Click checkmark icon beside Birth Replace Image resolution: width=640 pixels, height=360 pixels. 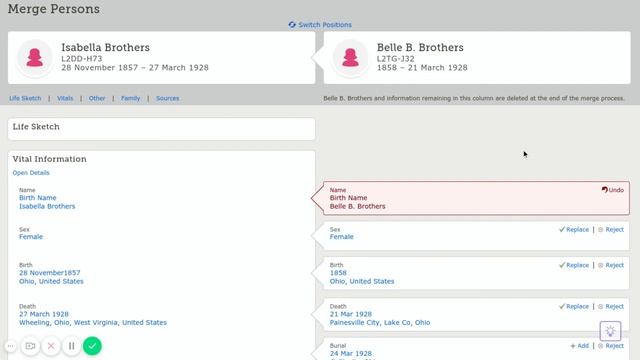point(562,265)
